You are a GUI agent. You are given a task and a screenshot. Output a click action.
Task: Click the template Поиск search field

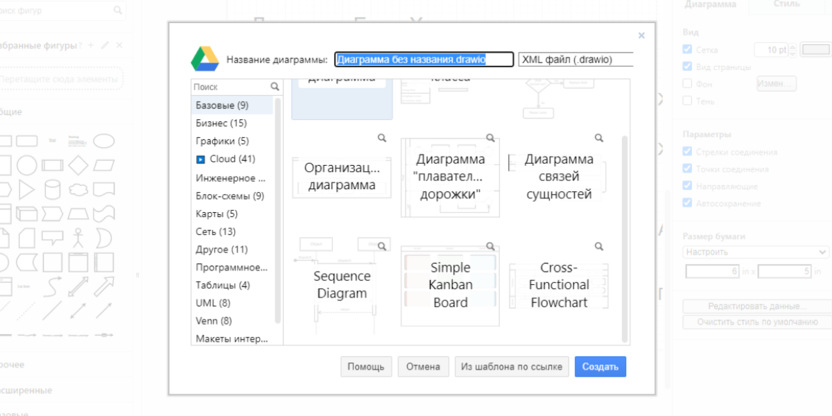(231, 86)
